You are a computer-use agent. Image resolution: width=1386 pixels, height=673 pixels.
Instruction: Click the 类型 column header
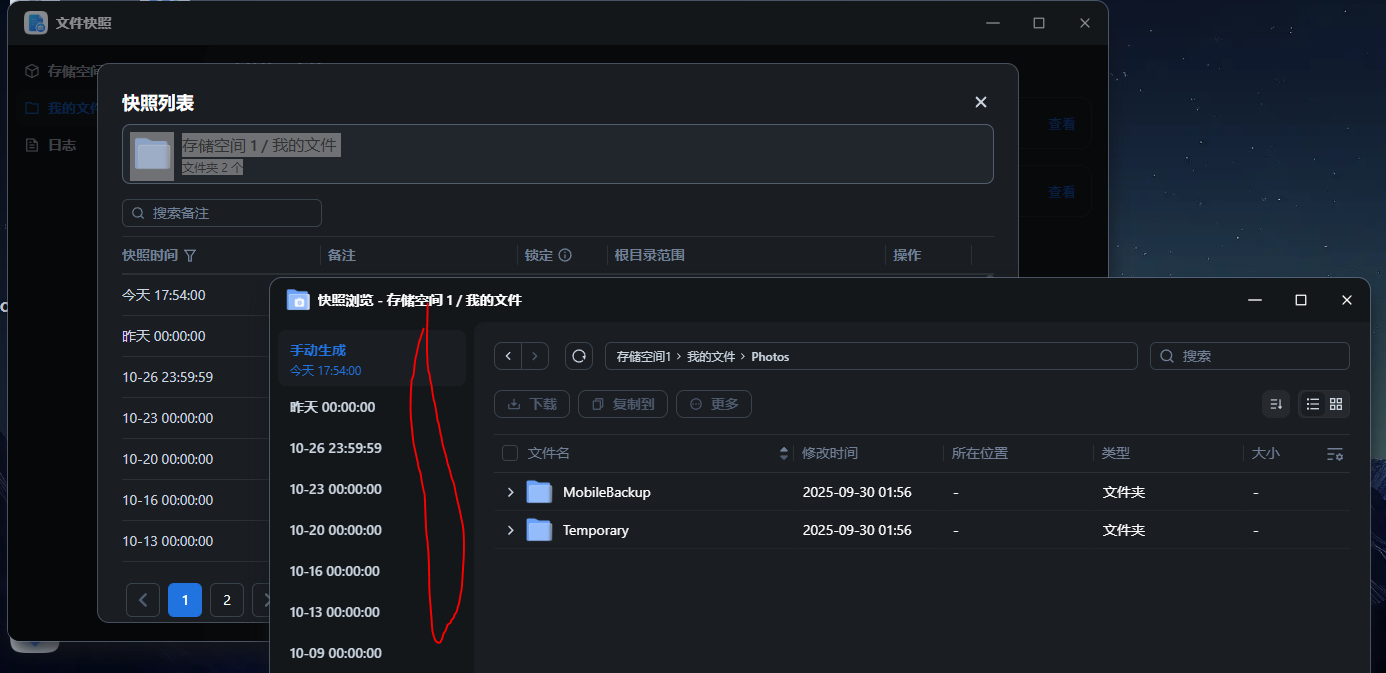click(1116, 453)
